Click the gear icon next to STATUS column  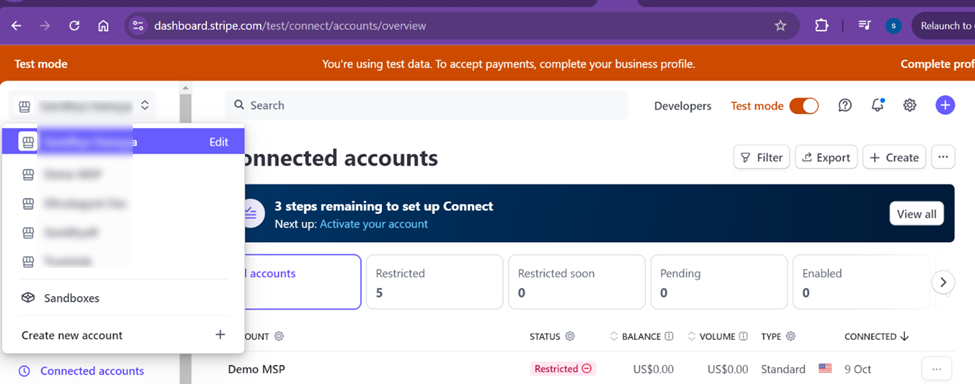570,336
